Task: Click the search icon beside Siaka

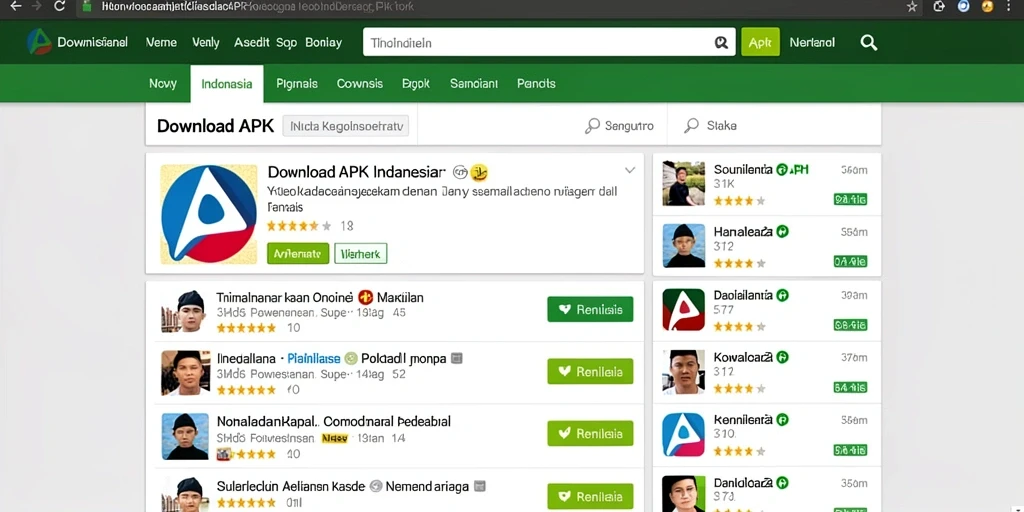Action: click(692, 125)
